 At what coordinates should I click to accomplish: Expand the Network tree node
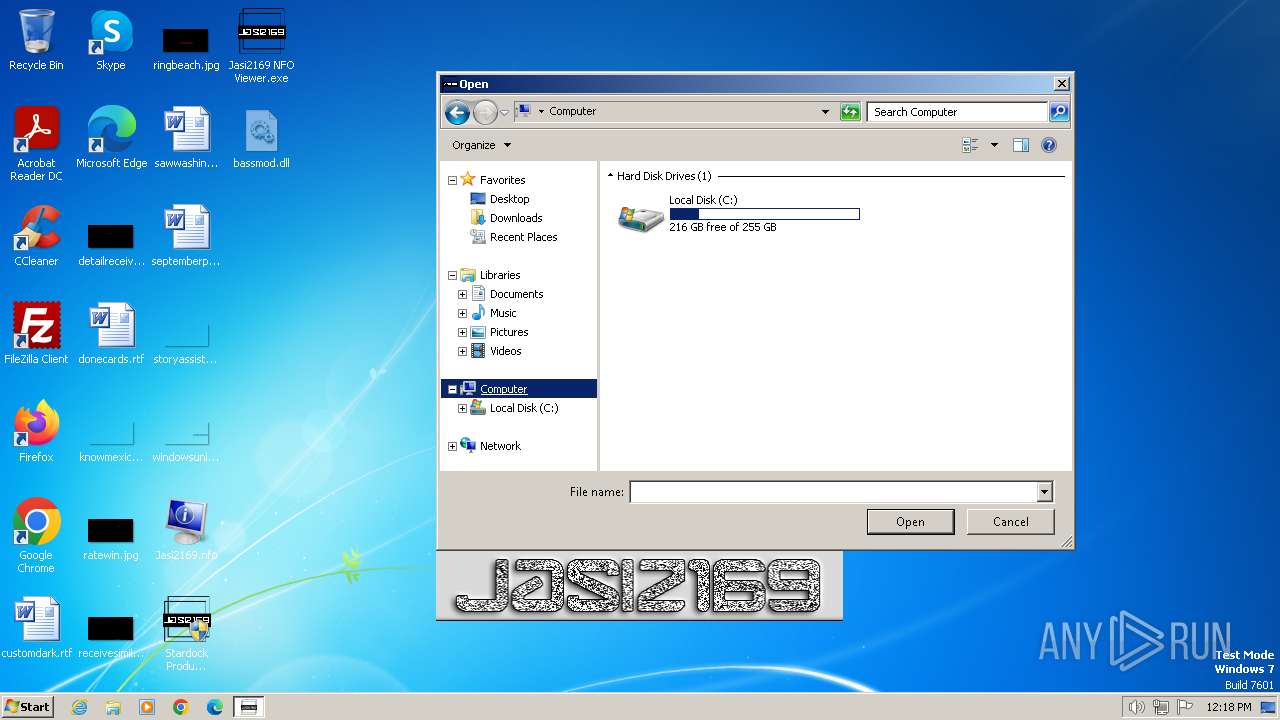tap(452, 446)
